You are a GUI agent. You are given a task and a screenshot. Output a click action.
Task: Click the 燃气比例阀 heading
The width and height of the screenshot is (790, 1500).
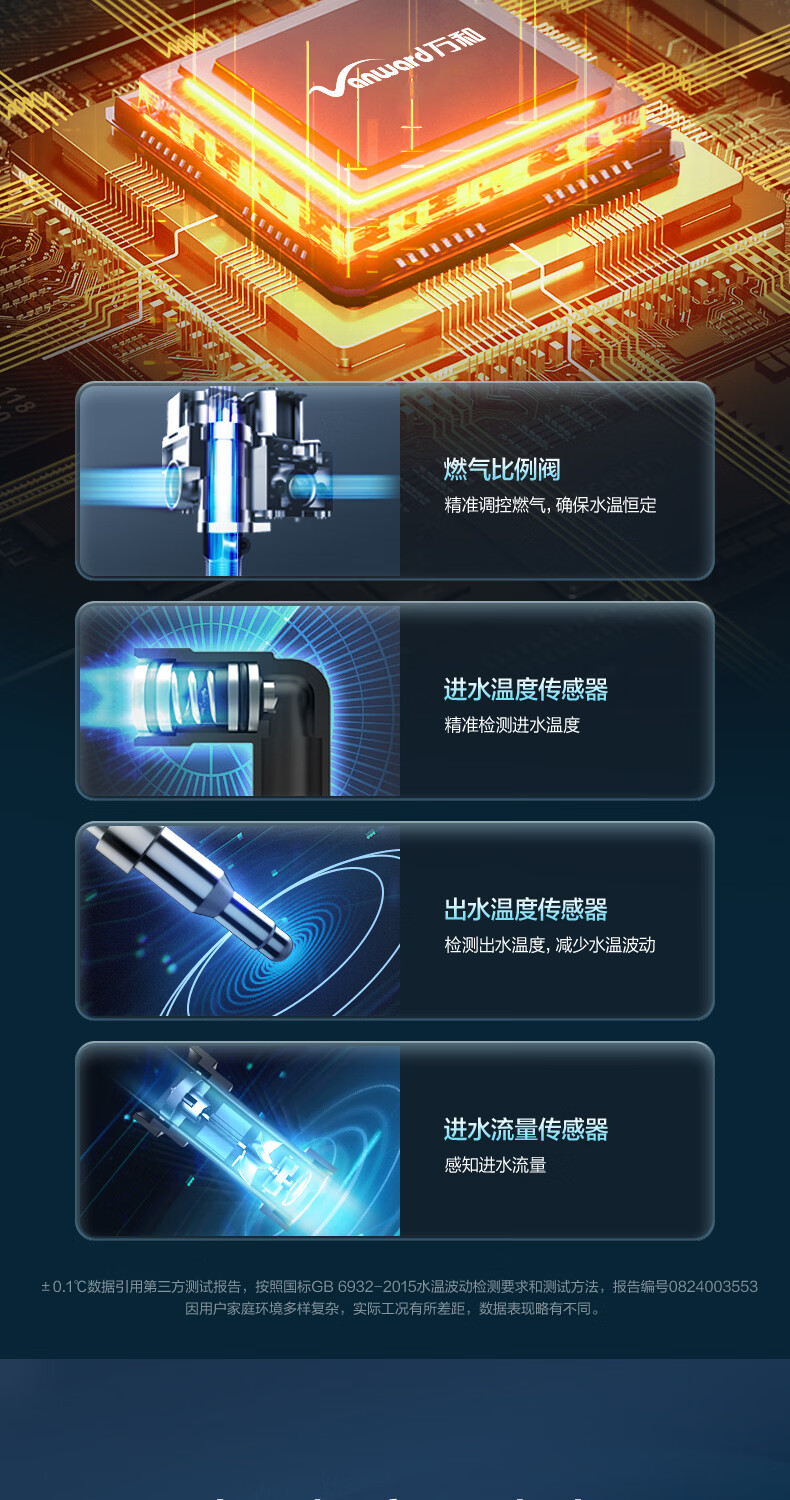tap(502, 469)
